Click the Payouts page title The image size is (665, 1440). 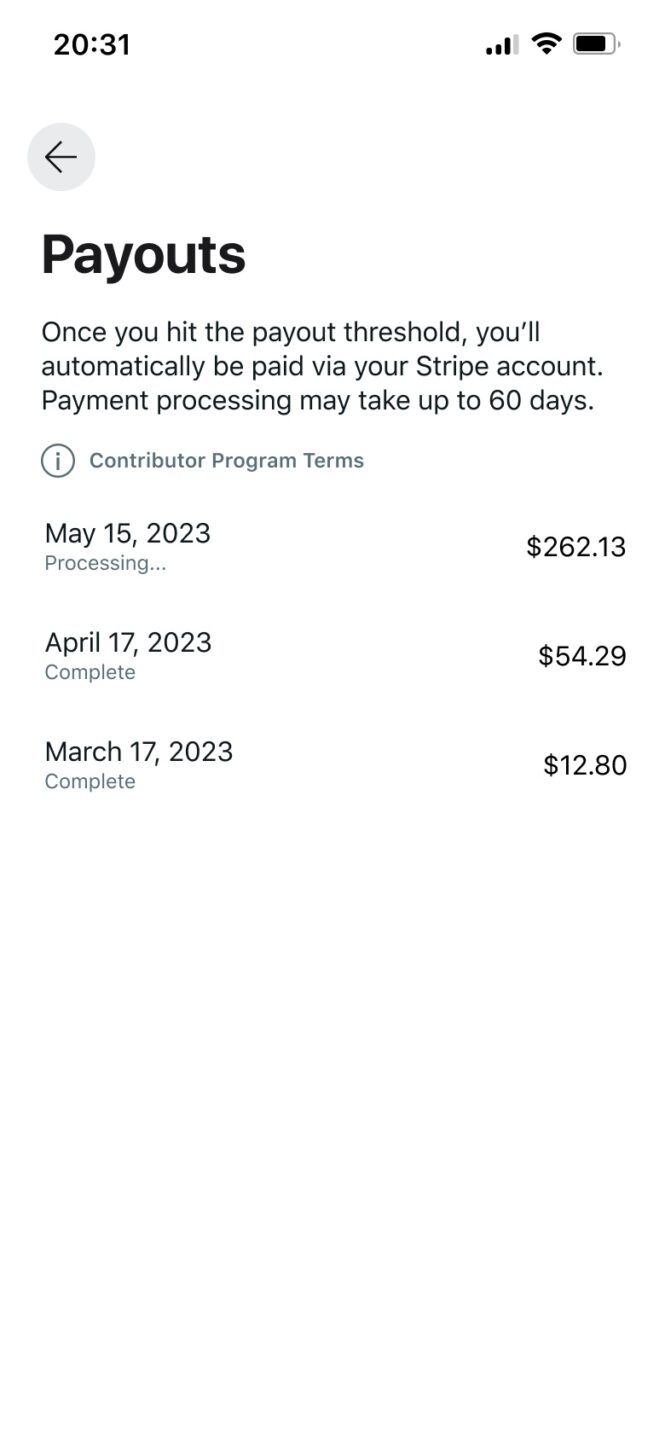(143, 255)
